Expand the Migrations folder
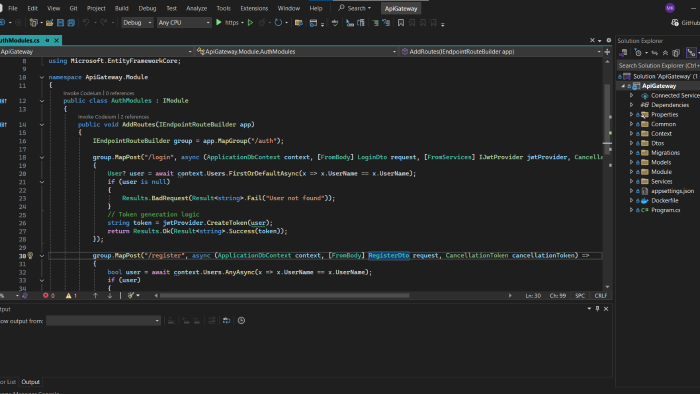The height and width of the screenshot is (394, 700). pyautogui.click(x=631, y=153)
